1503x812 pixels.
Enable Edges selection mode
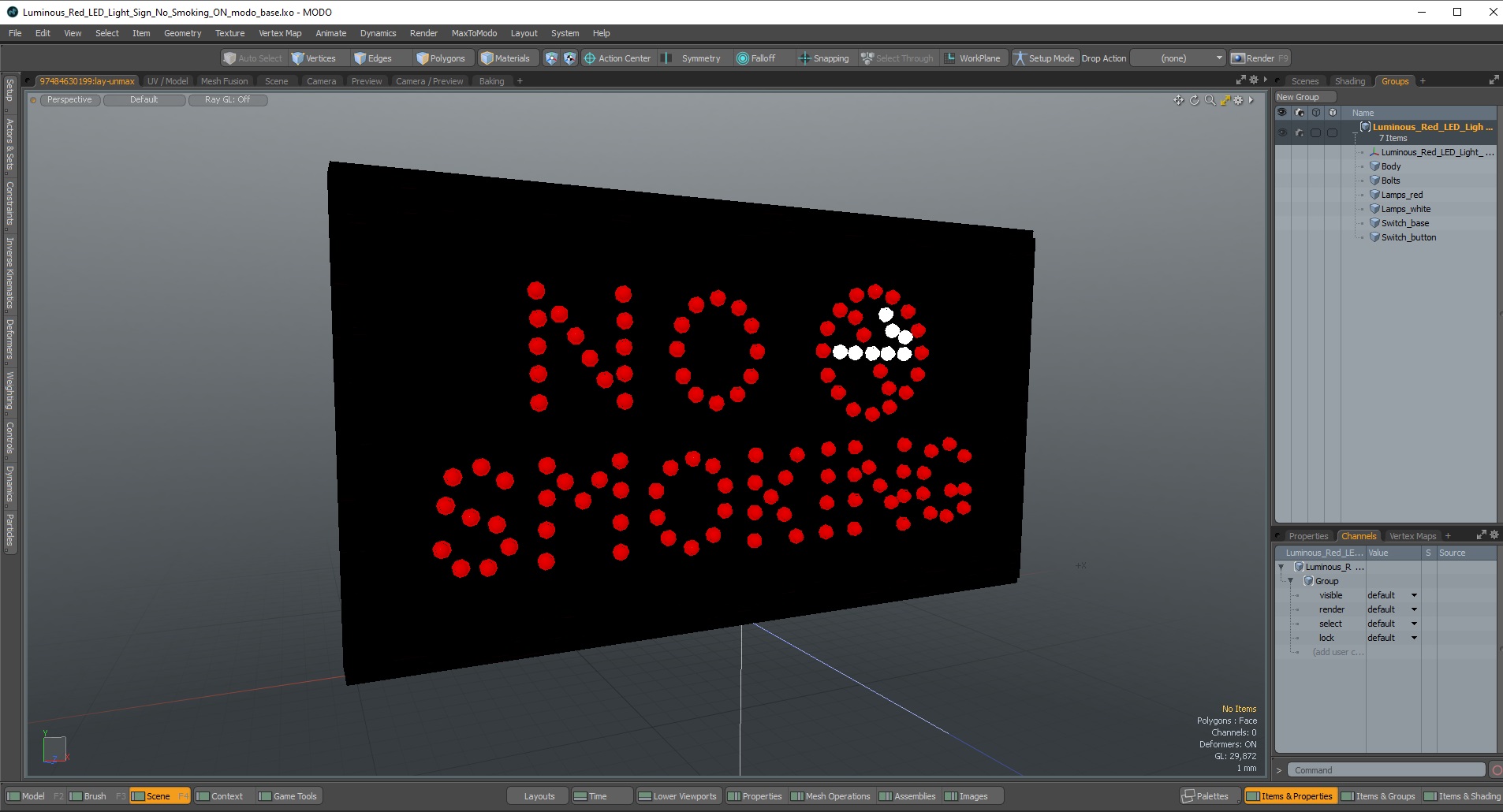[373, 58]
